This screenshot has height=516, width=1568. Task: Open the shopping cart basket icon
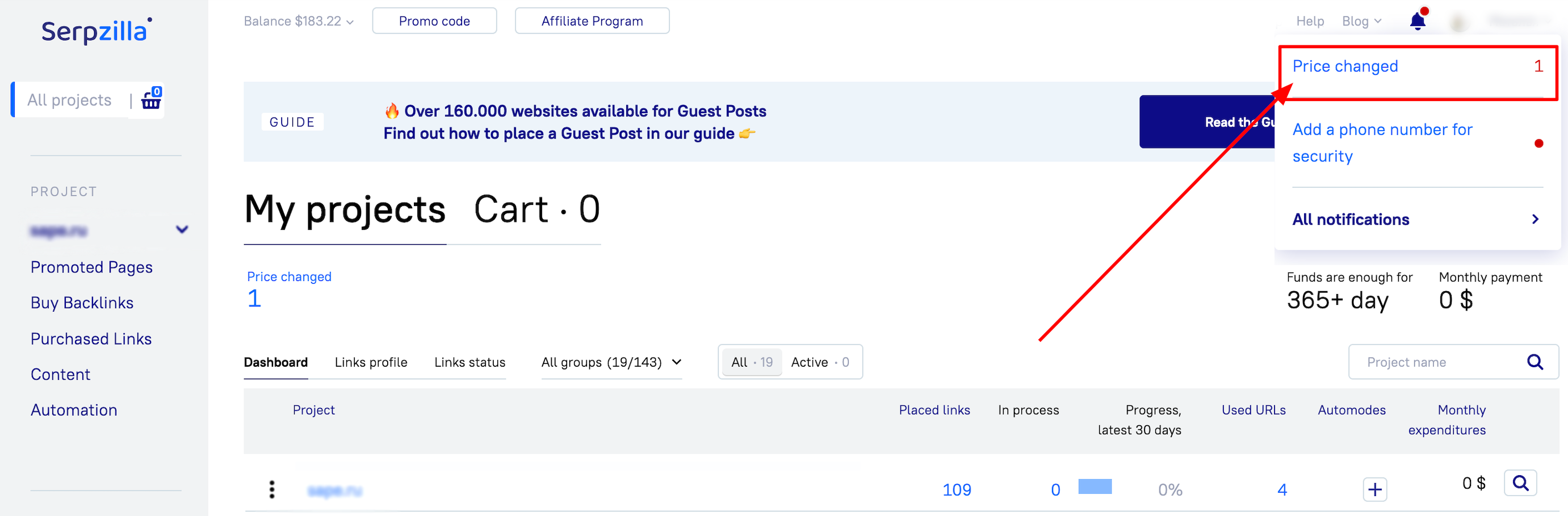pos(151,99)
